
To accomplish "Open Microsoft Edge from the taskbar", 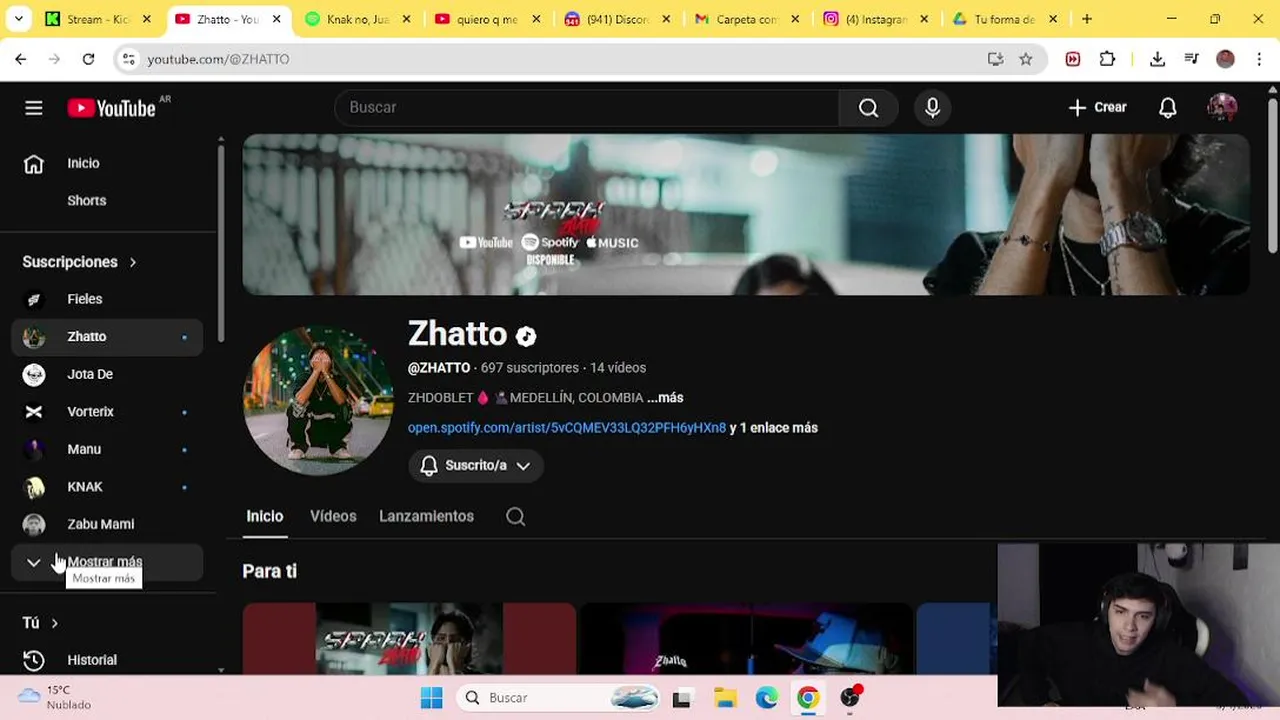I will coord(767,698).
